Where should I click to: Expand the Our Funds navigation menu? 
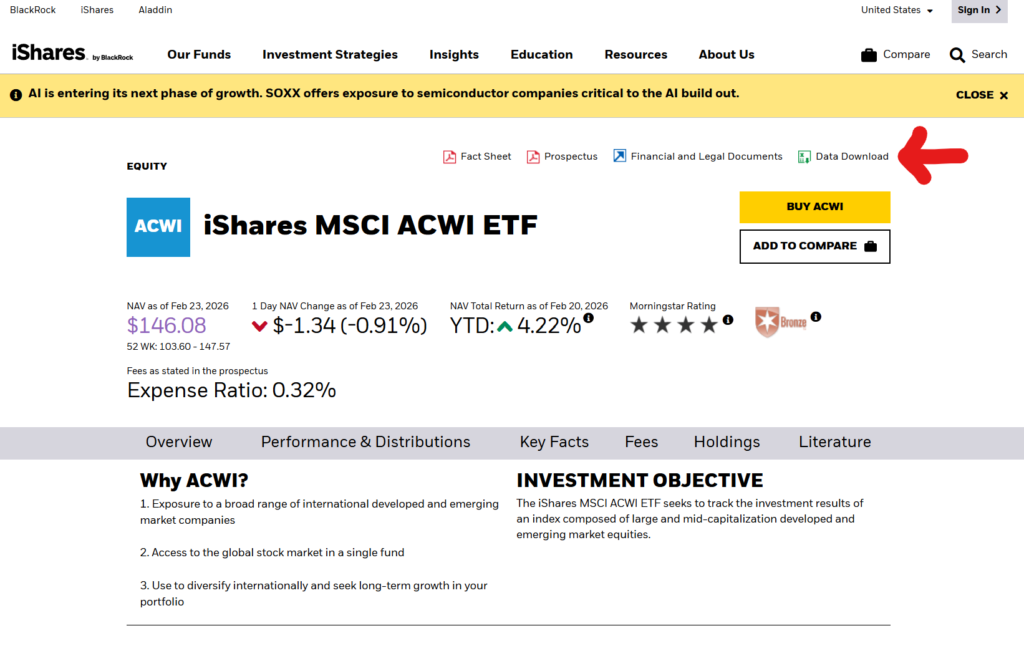[199, 55]
